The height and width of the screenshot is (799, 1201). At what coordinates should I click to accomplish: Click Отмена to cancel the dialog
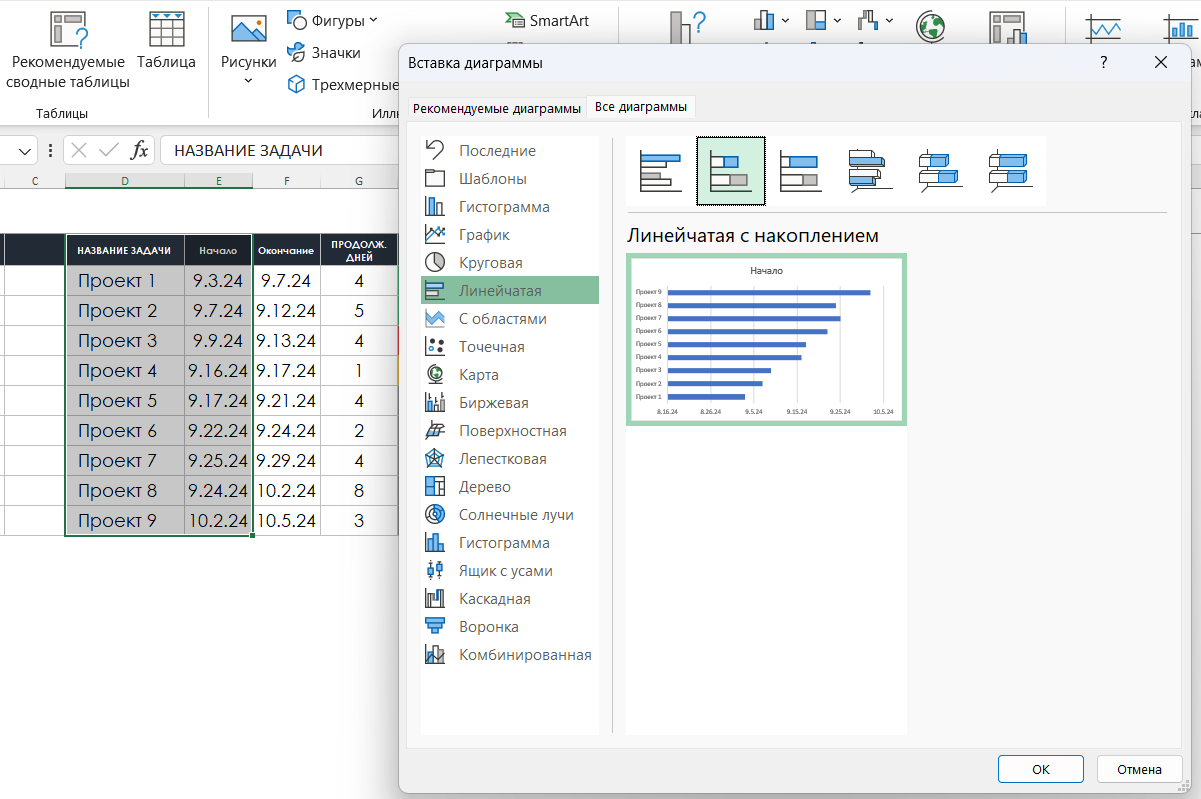(x=1140, y=769)
